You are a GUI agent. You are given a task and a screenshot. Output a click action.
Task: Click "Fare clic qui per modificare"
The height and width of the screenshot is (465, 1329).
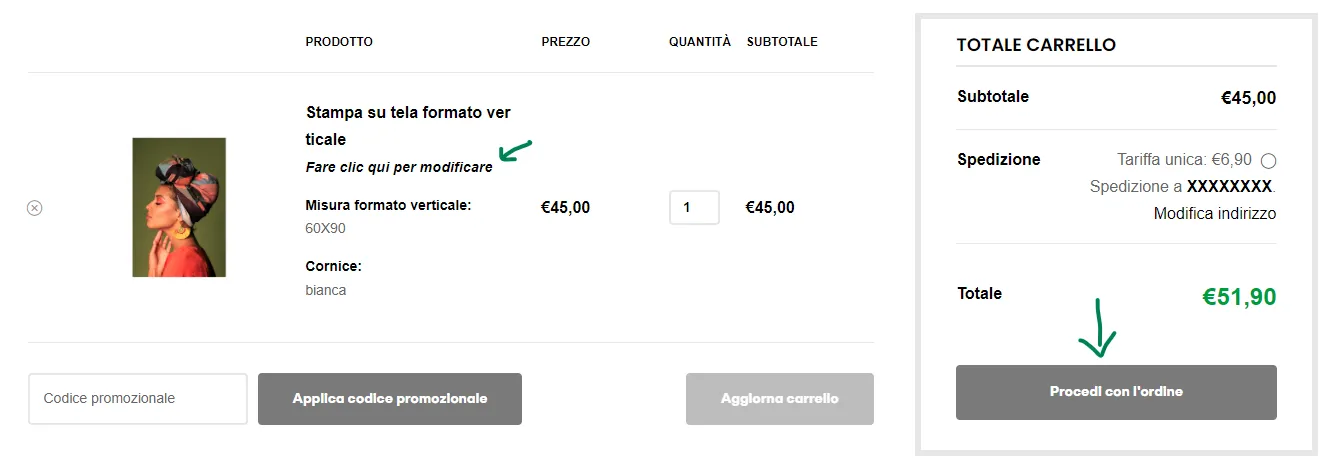click(x=399, y=168)
